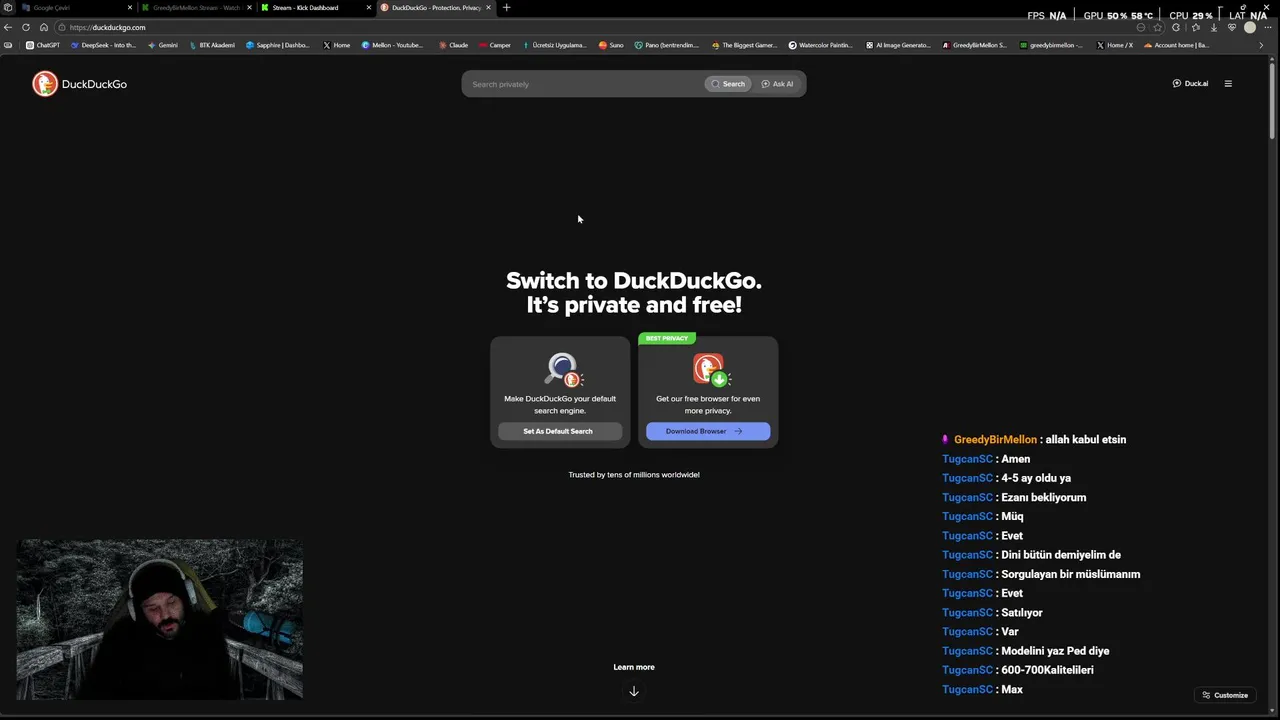This screenshot has height=720, width=1280.
Task: Click the page vertical scrollbar
Action: tap(1273, 100)
